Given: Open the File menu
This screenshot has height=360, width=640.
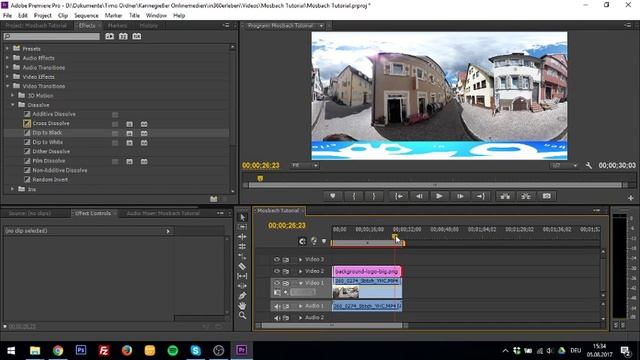Looking at the screenshot, I should click(7, 16).
